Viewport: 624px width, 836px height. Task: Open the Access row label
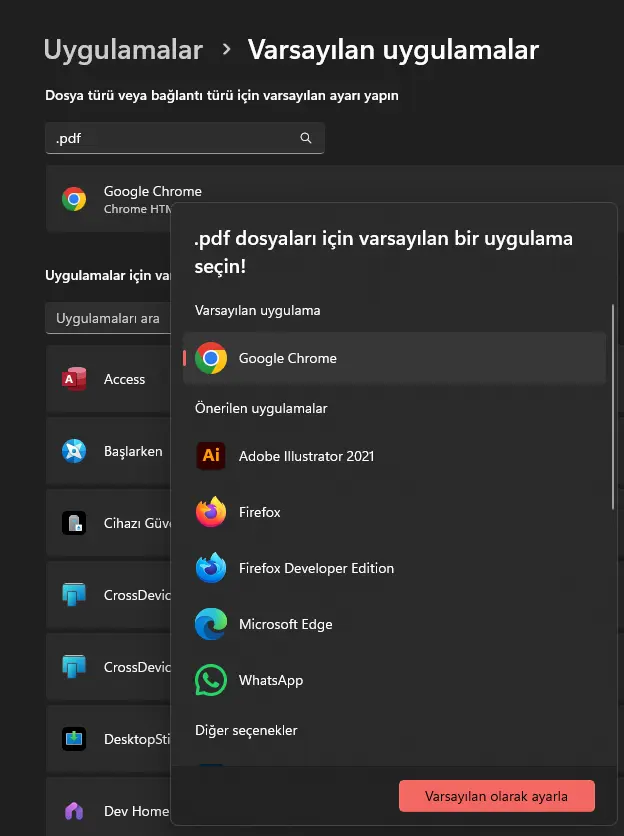pos(124,379)
